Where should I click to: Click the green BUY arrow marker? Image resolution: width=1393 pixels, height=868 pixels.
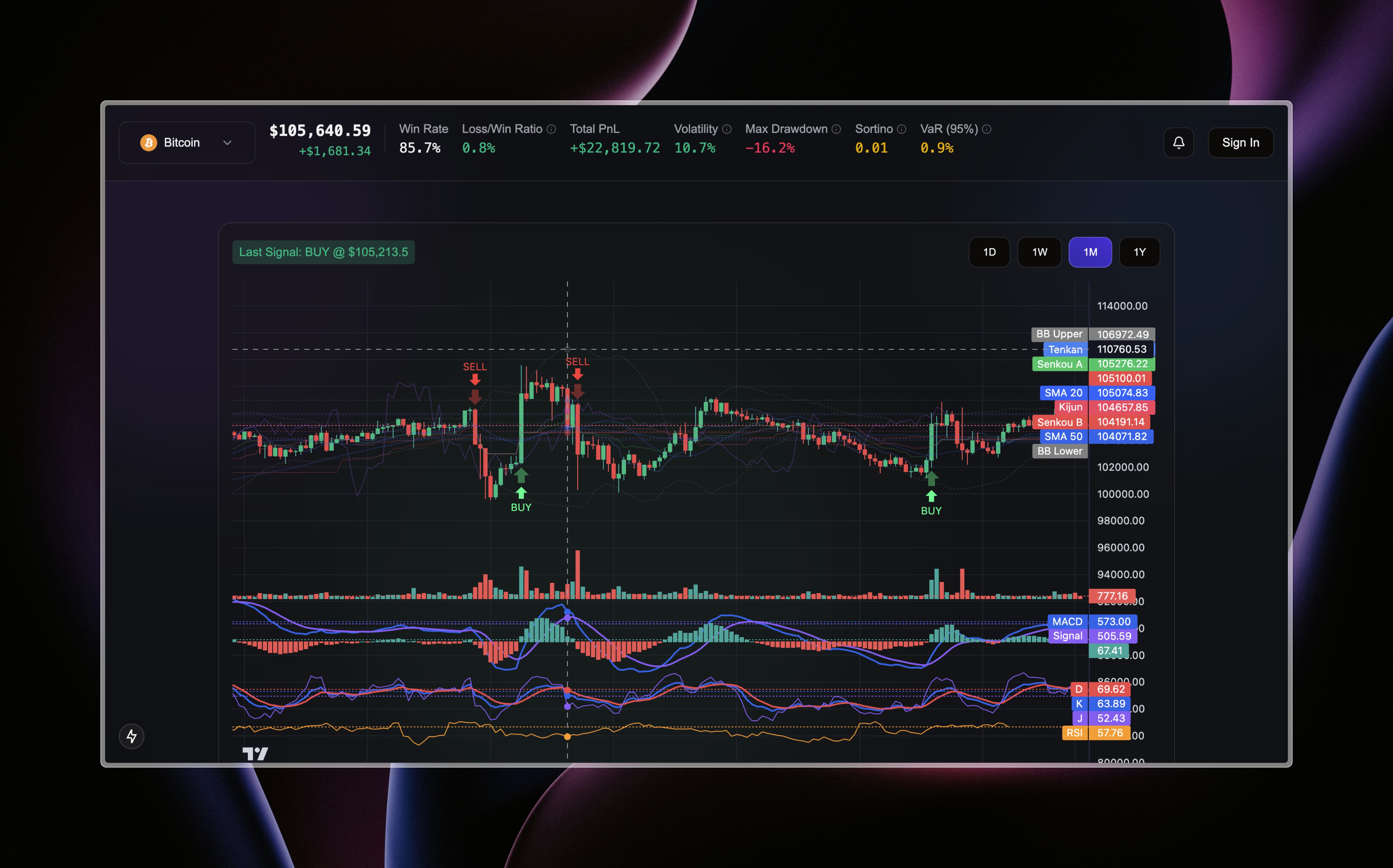click(521, 492)
